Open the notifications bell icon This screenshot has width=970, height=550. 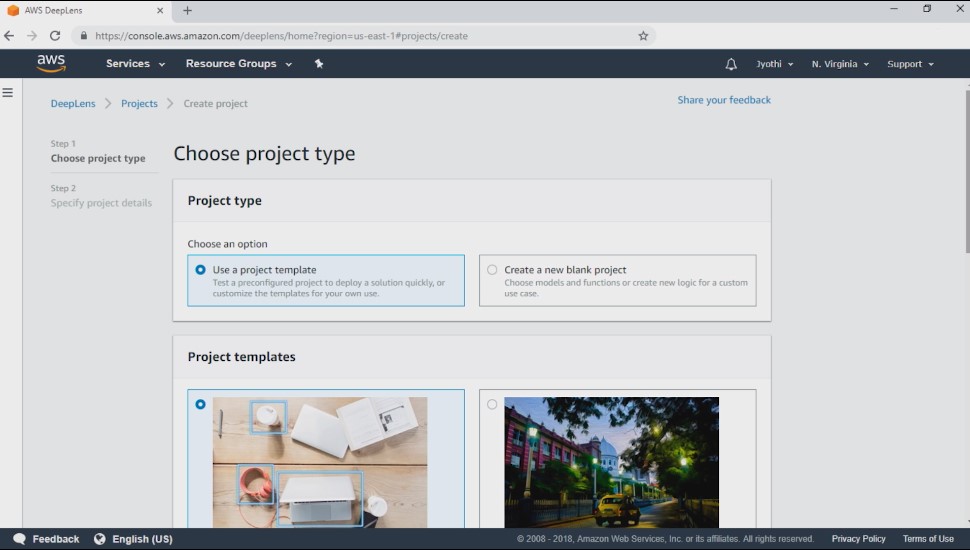[731, 64]
